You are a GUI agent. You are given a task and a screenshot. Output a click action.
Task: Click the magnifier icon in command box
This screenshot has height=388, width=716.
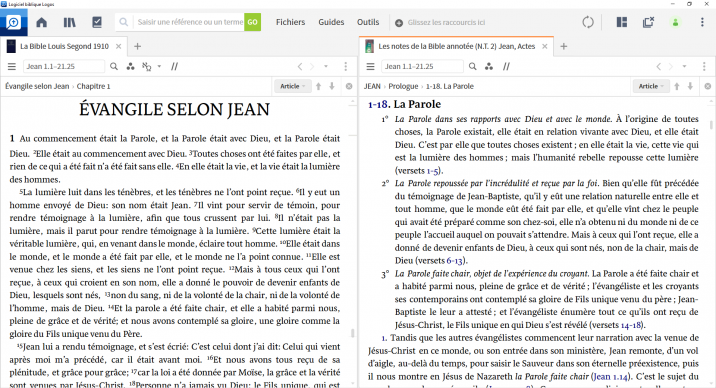123,22
